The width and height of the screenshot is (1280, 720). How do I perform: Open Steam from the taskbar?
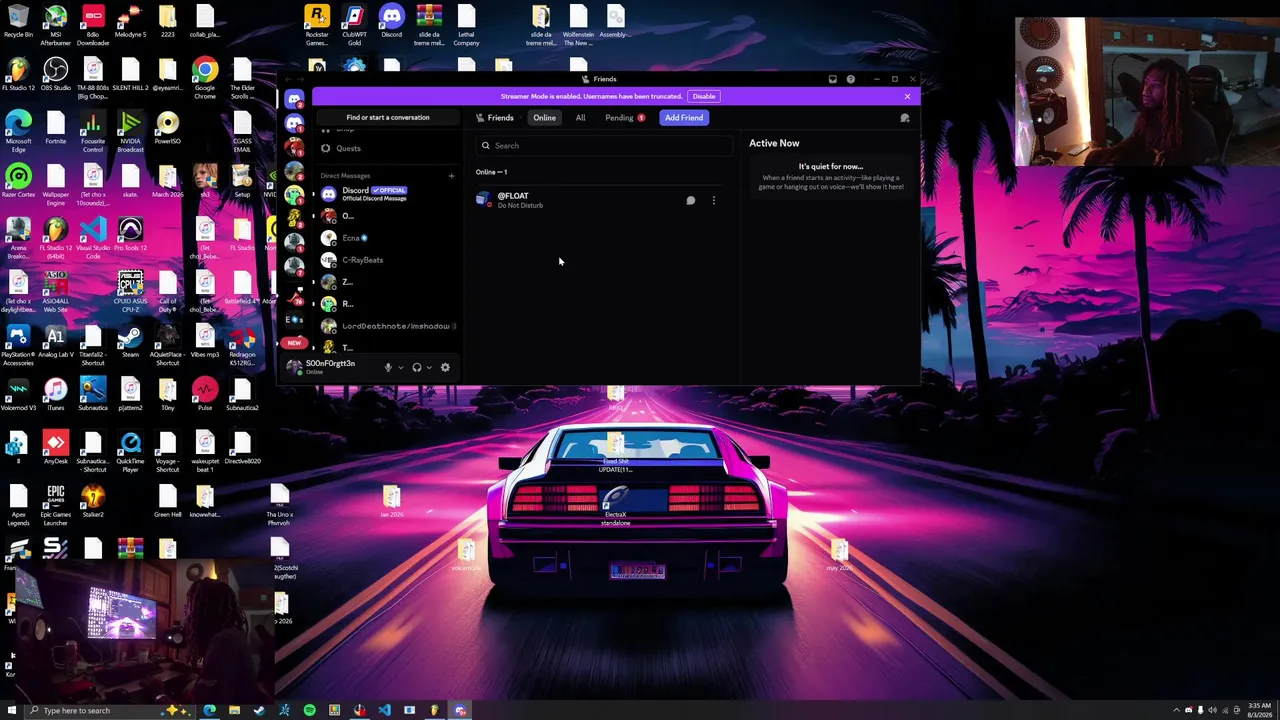[260, 710]
